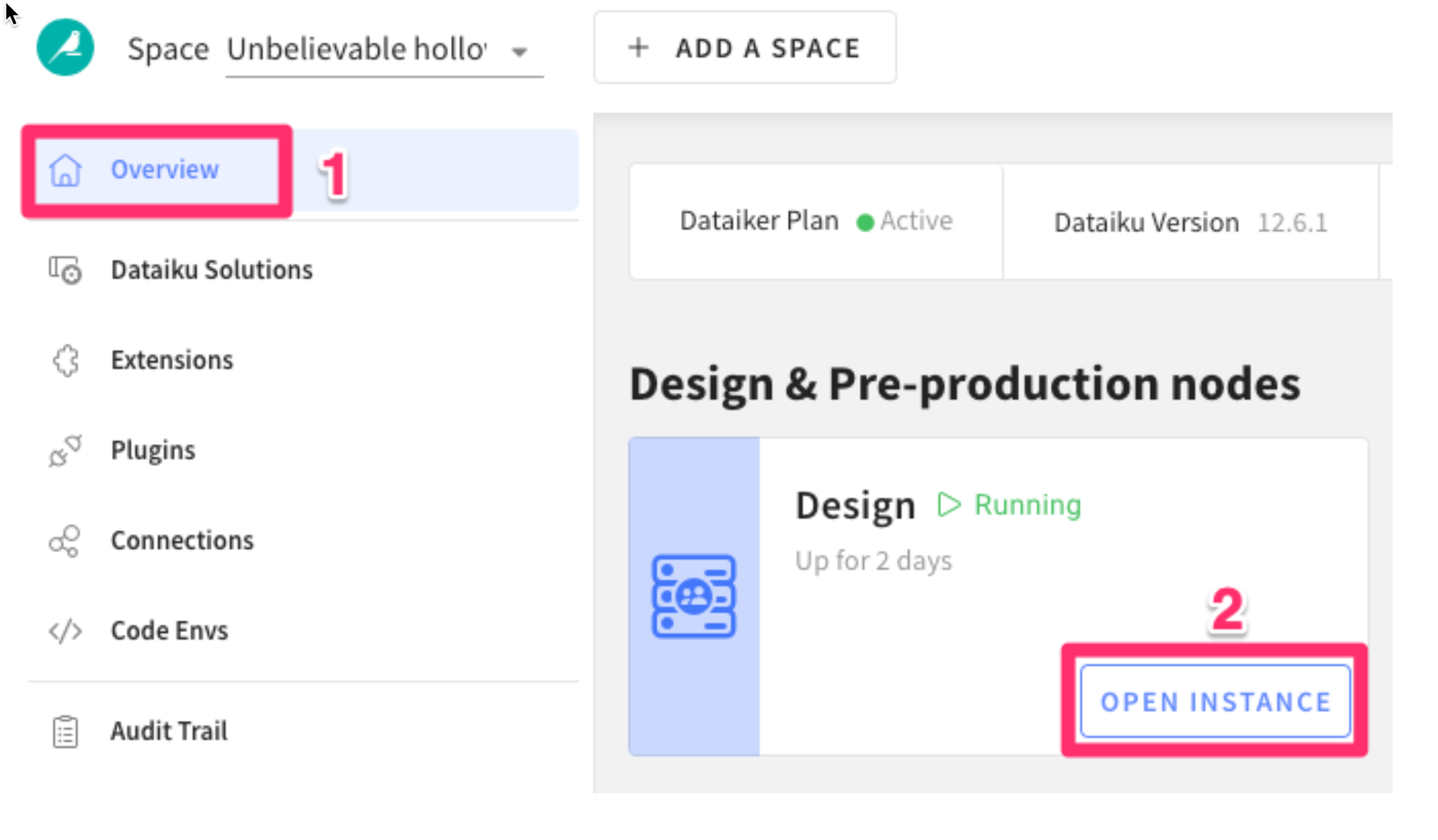Click the Audit Trail clipboard icon

point(65,731)
